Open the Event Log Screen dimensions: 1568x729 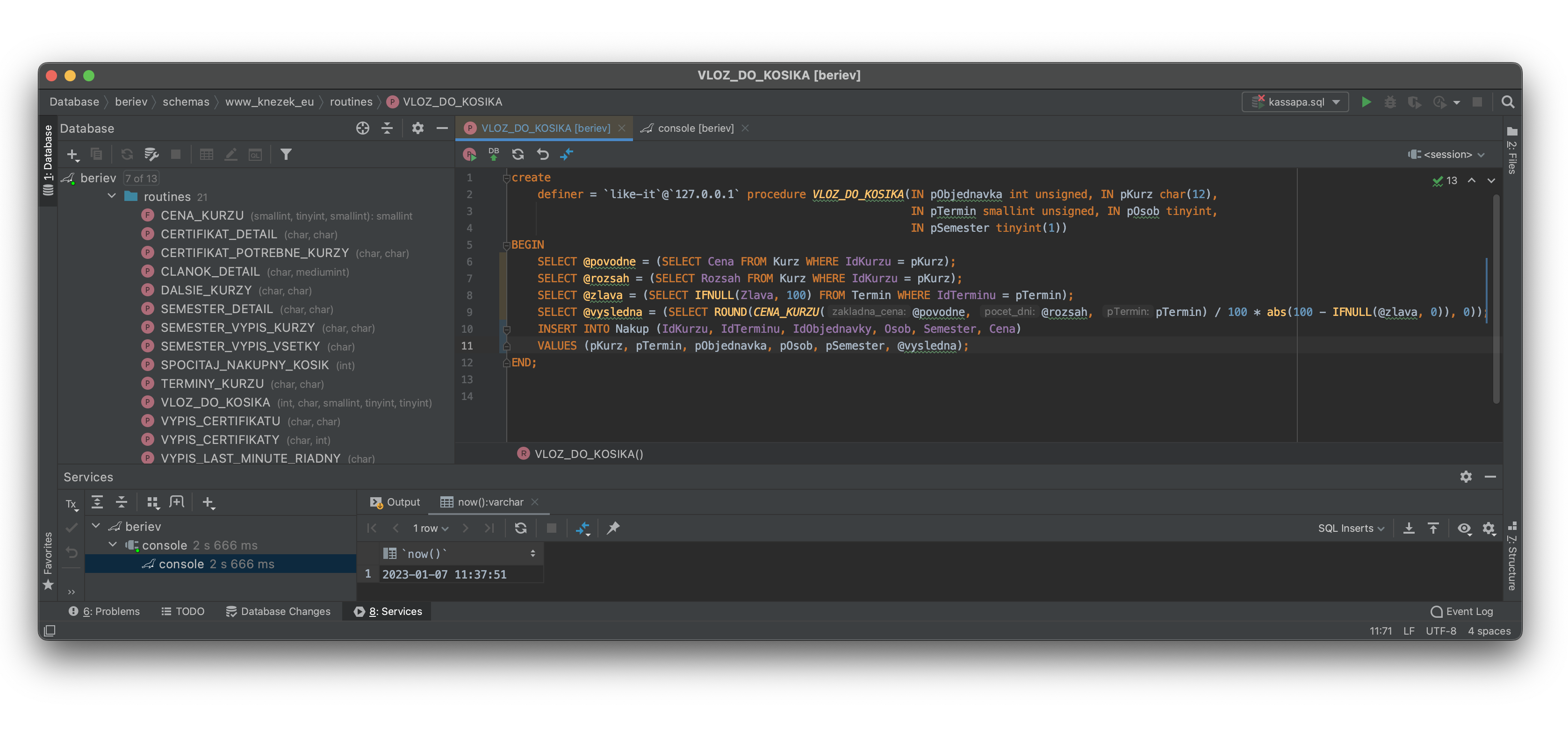[1461, 612]
